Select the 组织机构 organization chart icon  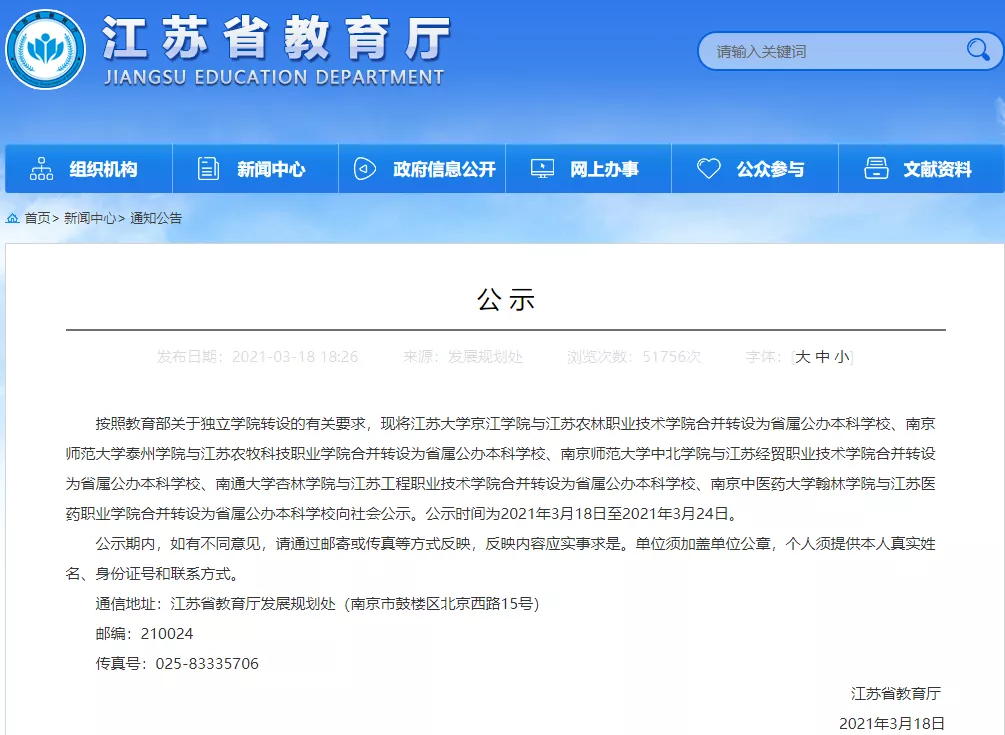click(x=42, y=168)
